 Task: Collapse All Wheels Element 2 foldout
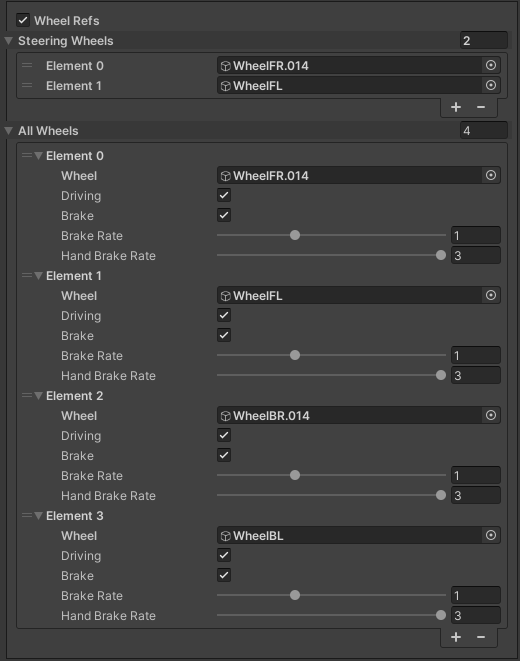tap(38, 396)
